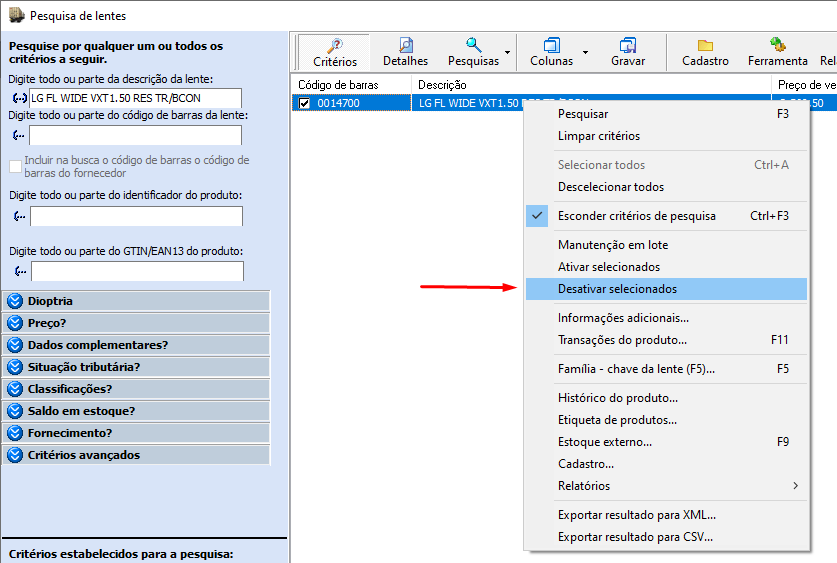Image resolution: width=837 pixels, height=563 pixels.
Task: Click the Gravar save icon
Action: 628,45
